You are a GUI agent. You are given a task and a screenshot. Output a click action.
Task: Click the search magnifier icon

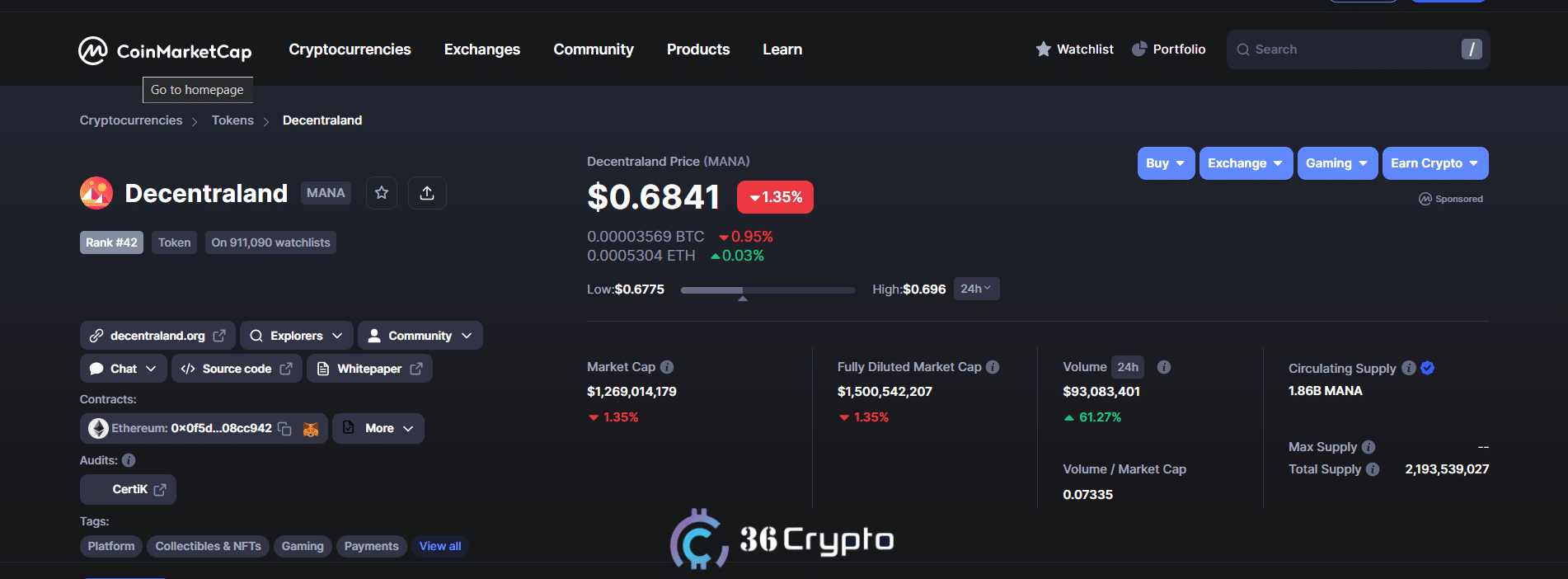(x=1243, y=49)
